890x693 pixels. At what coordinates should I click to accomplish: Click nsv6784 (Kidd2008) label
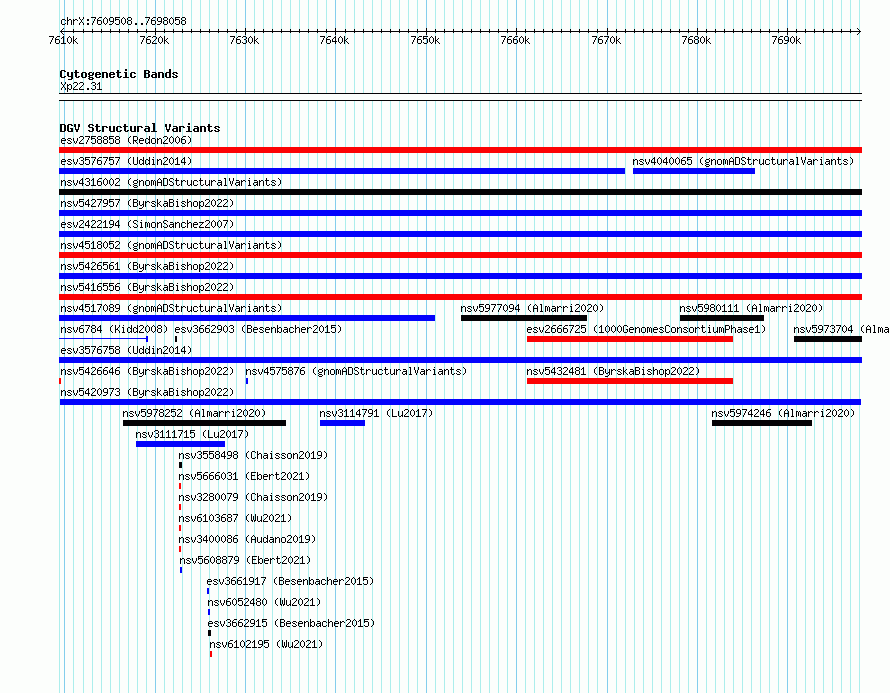114,329
